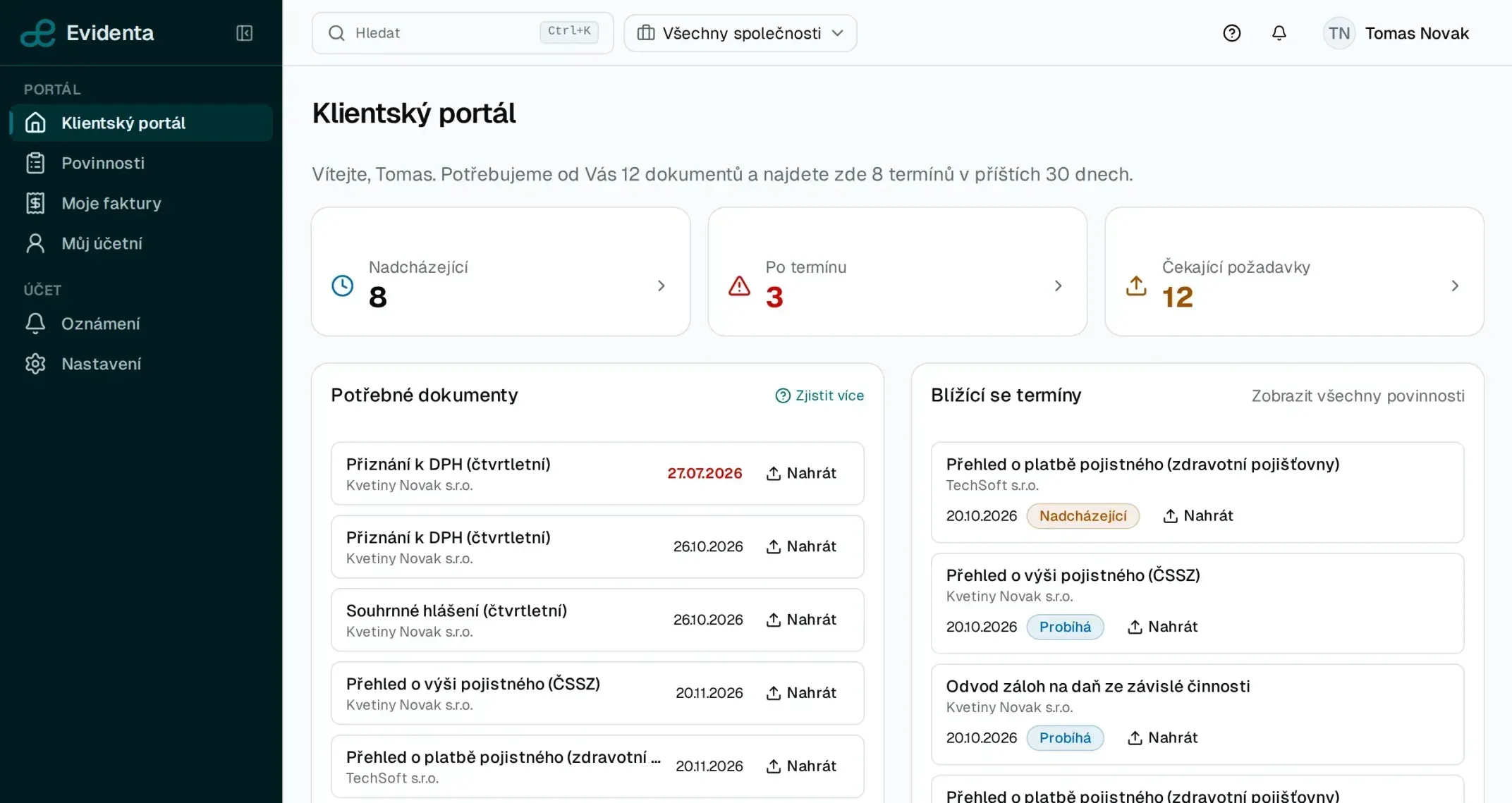Click the overdue date 27.07.2026
The image size is (1512, 803).
point(705,473)
